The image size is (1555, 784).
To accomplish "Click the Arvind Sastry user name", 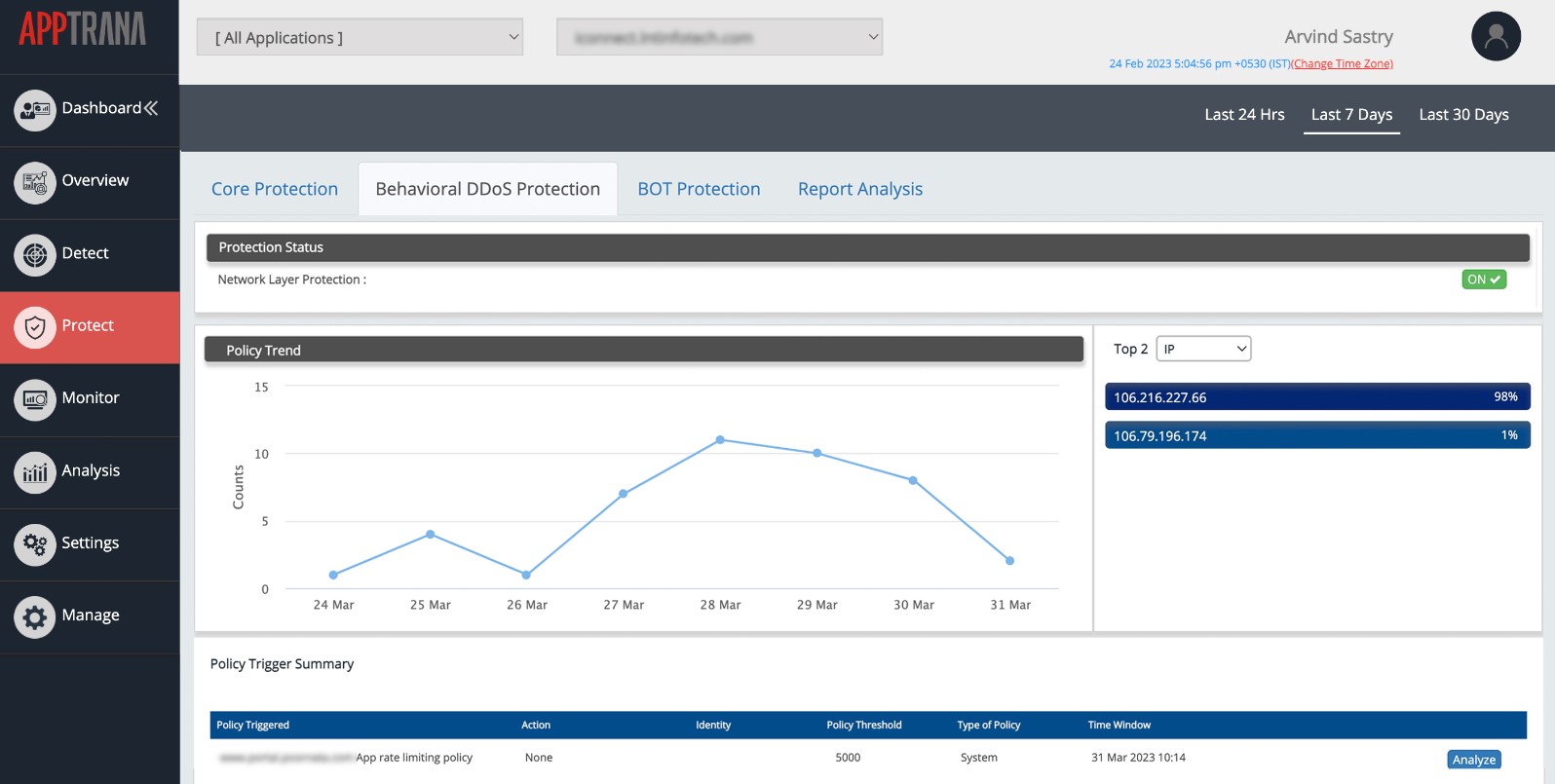I will point(1339,37).
